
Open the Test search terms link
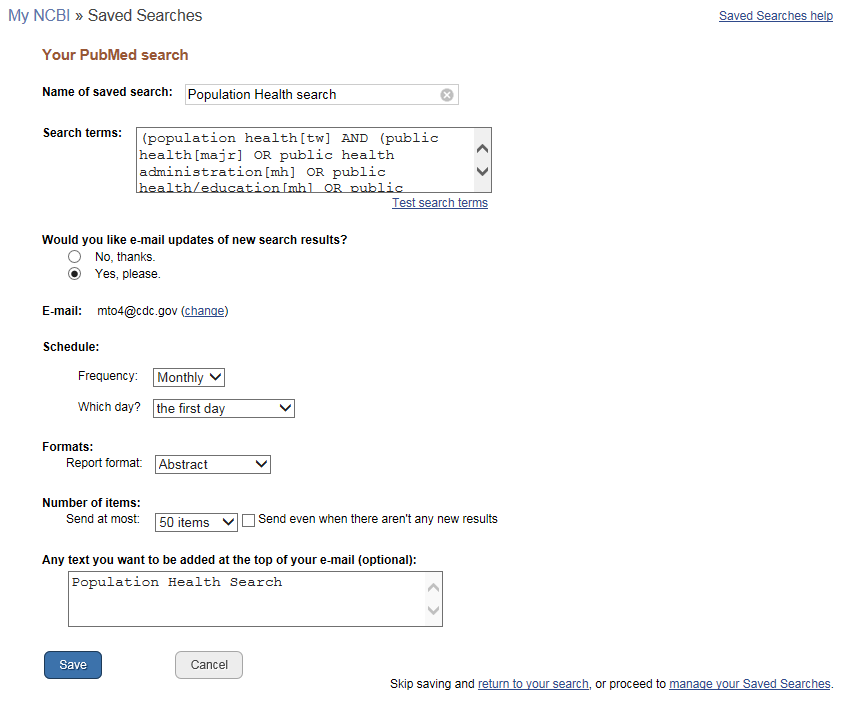click(439, 203)
